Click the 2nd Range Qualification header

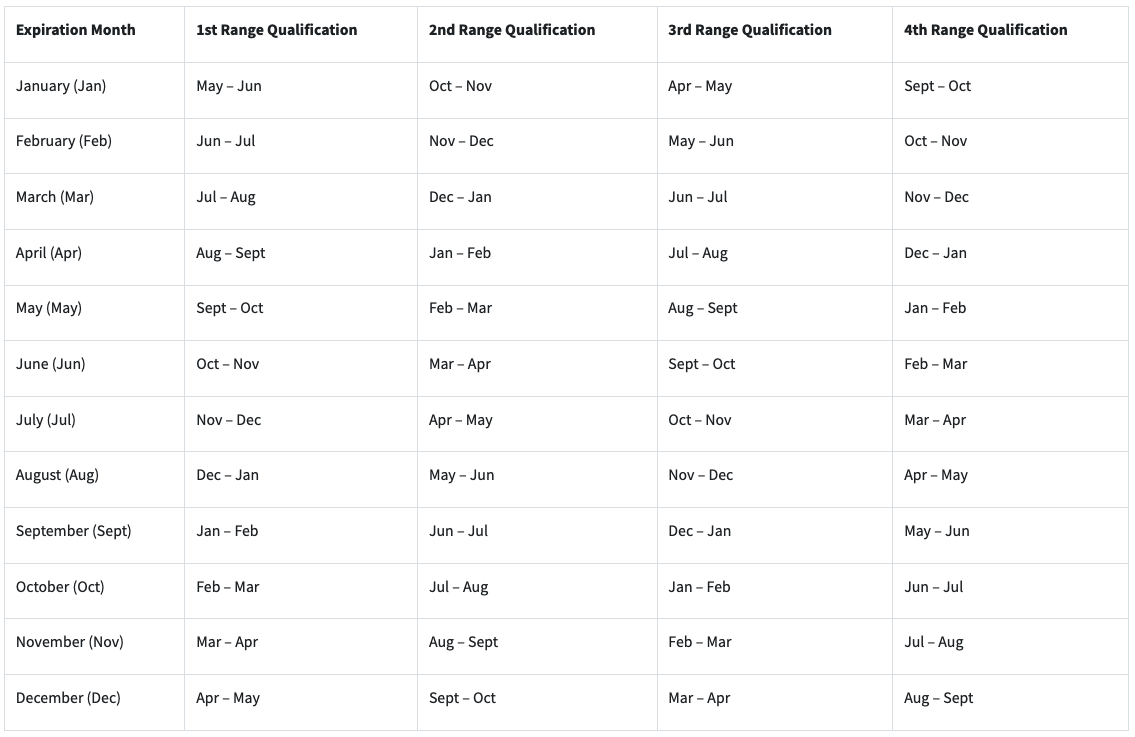tap(511, 30)
